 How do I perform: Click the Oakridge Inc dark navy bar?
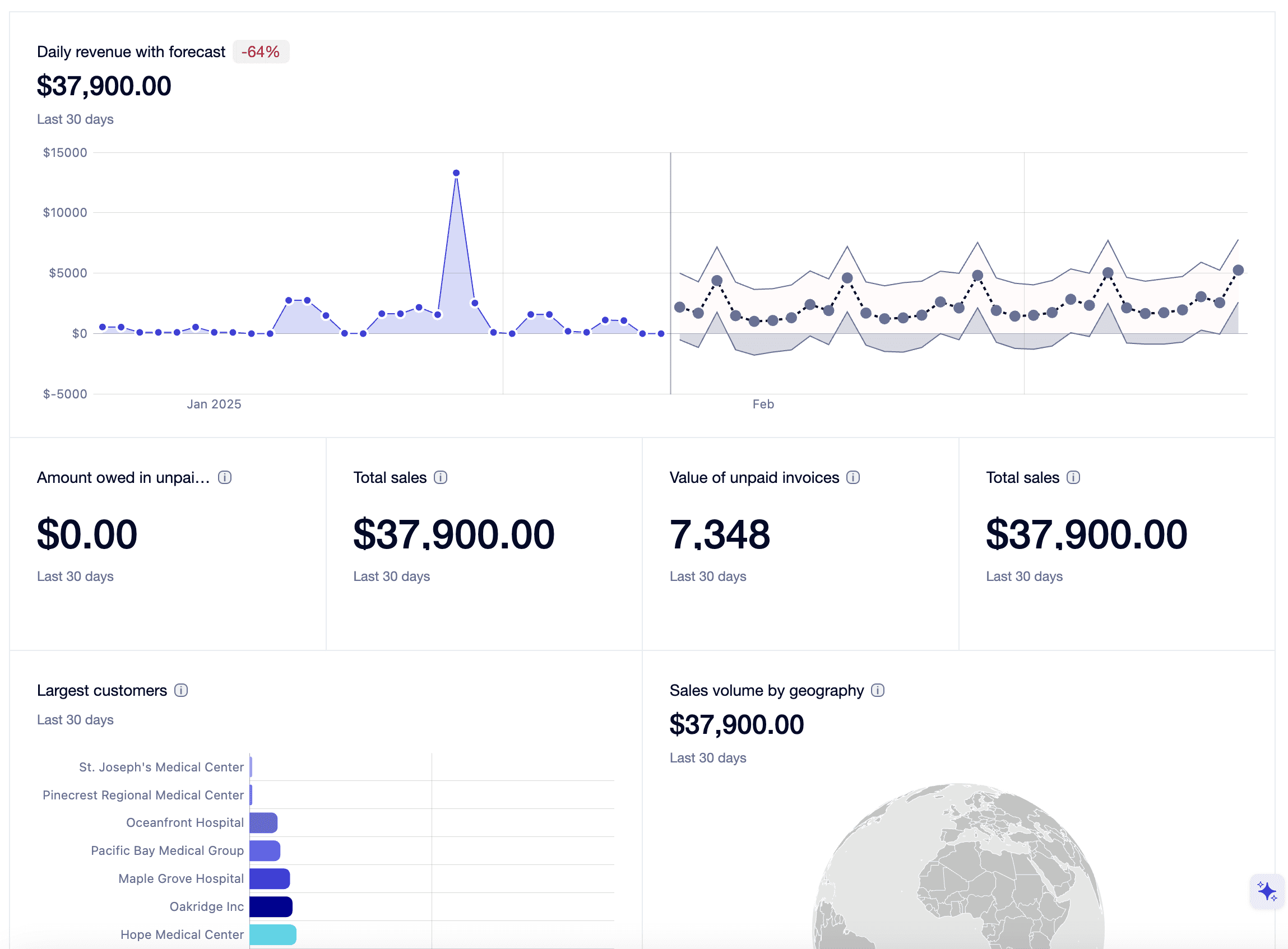271,906
